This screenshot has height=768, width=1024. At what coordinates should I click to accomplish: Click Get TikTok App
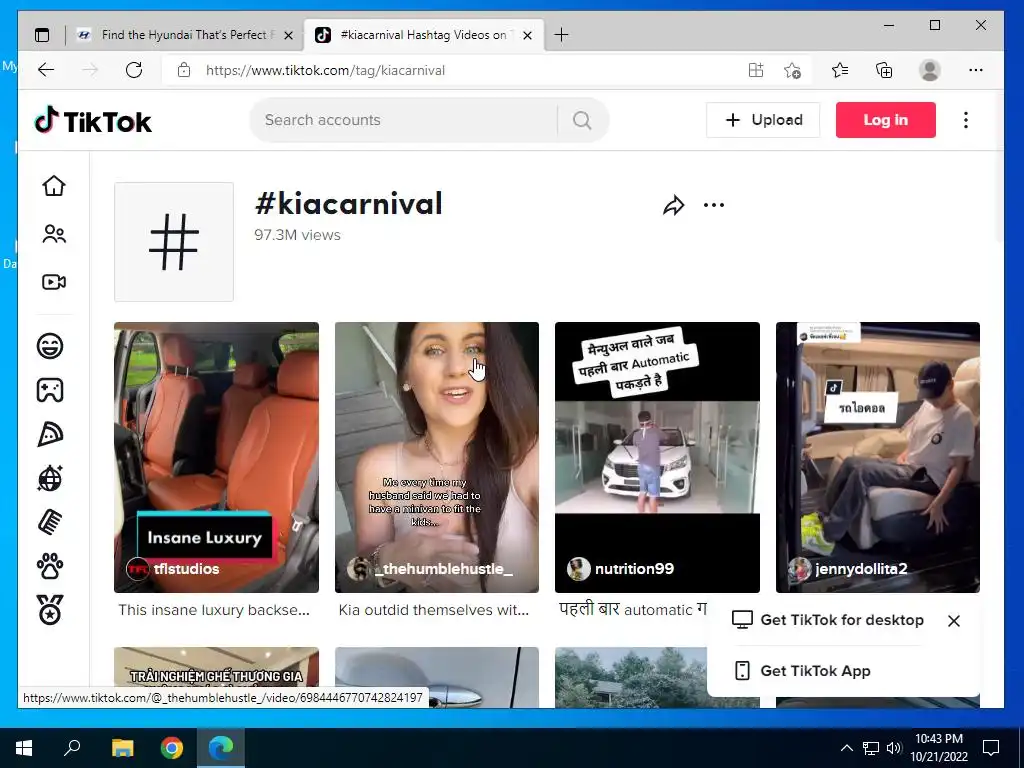coord(803,671)
